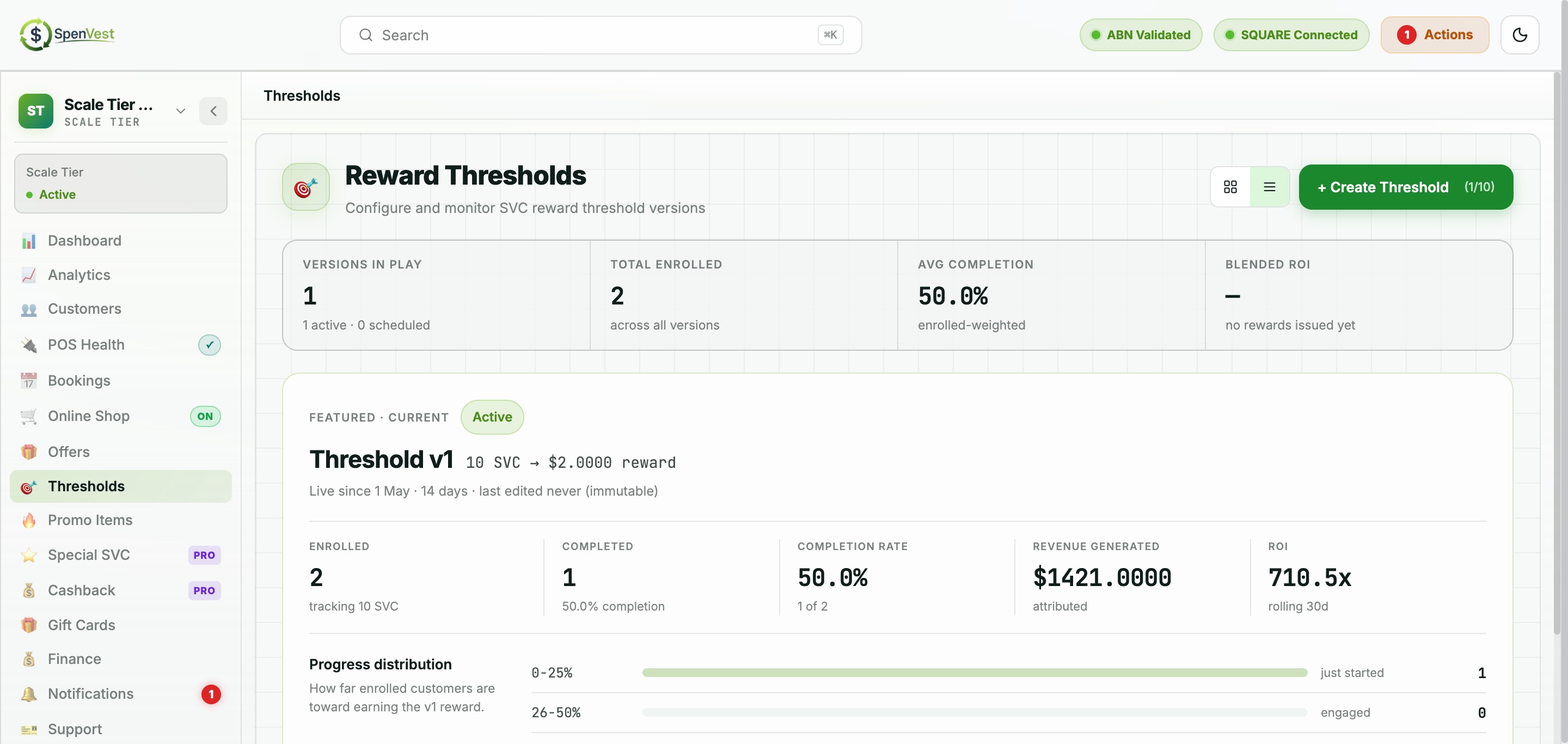This screenshot has height=744, width=1568.
Task: Click the Active status badge on Threshold v1
Action: coord(492,417)
